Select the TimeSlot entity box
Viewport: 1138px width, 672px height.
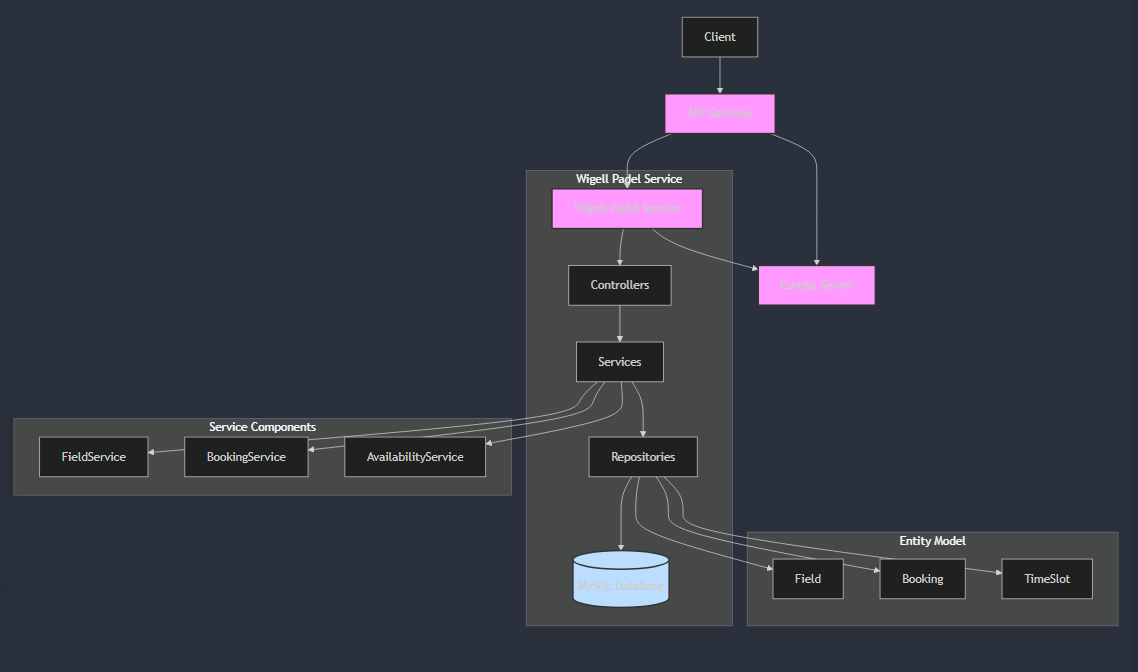pos(1046,579)
